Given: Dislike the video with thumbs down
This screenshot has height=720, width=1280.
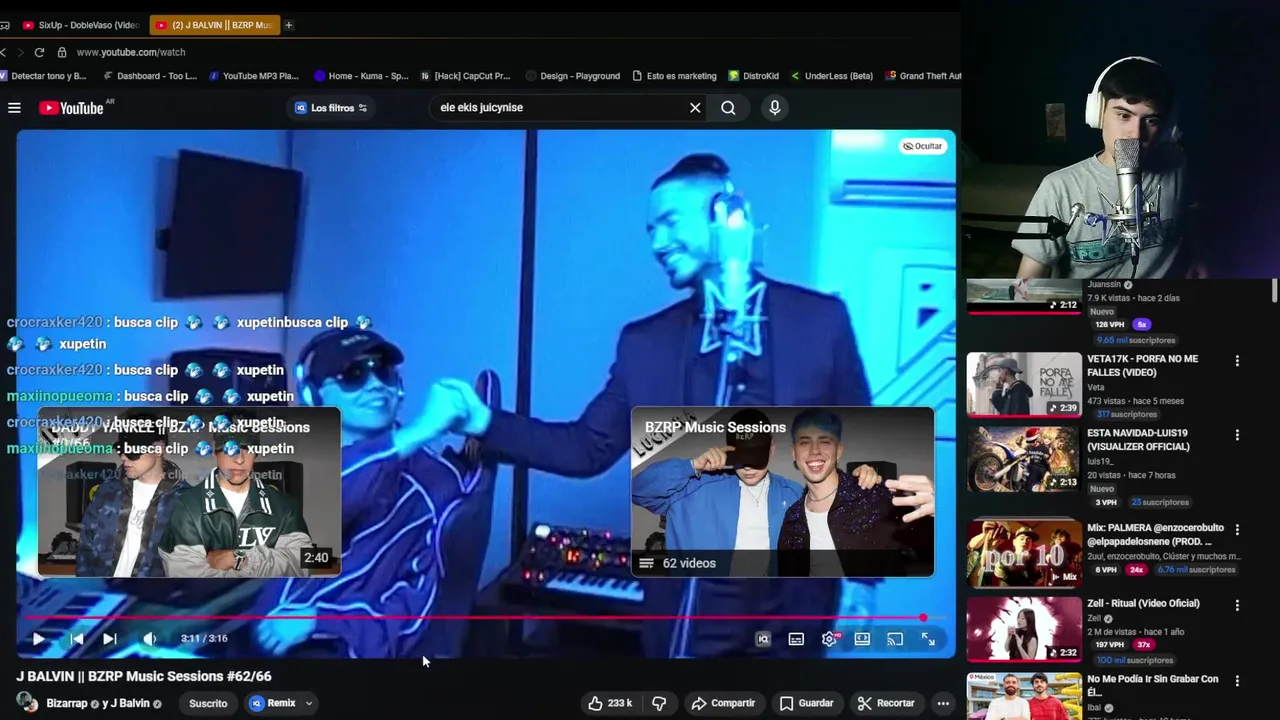Looking at the screenshot, I should click(659, 703).
